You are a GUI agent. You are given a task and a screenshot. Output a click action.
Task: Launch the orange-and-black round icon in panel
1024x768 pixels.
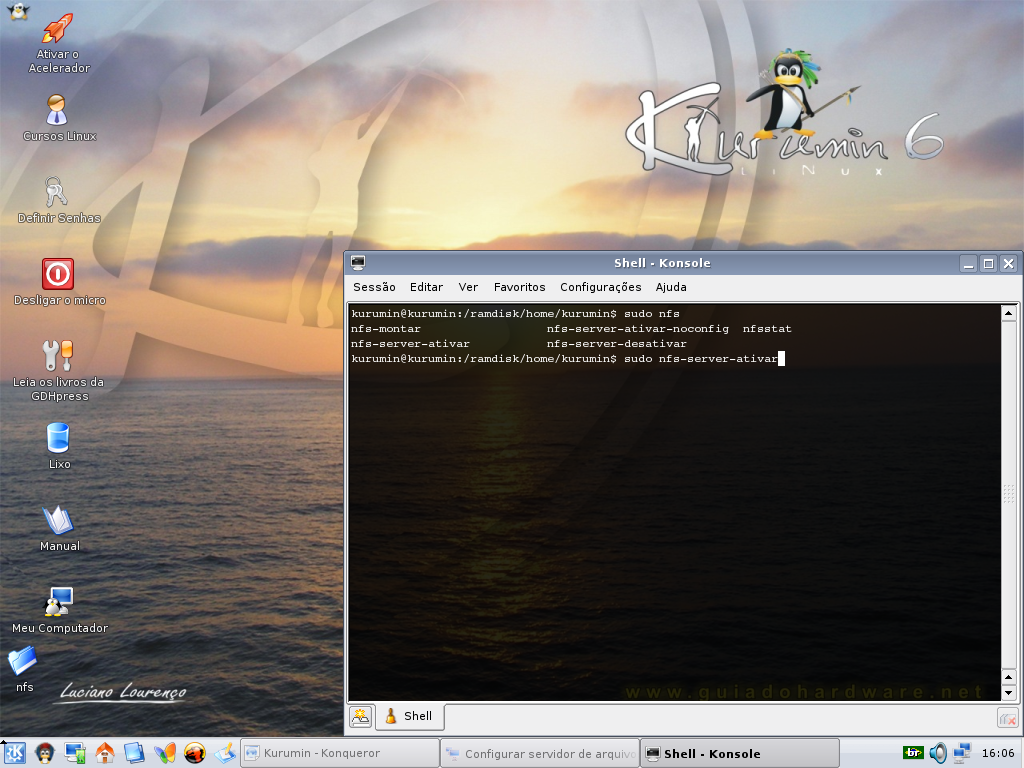click(x=195, y=753)
